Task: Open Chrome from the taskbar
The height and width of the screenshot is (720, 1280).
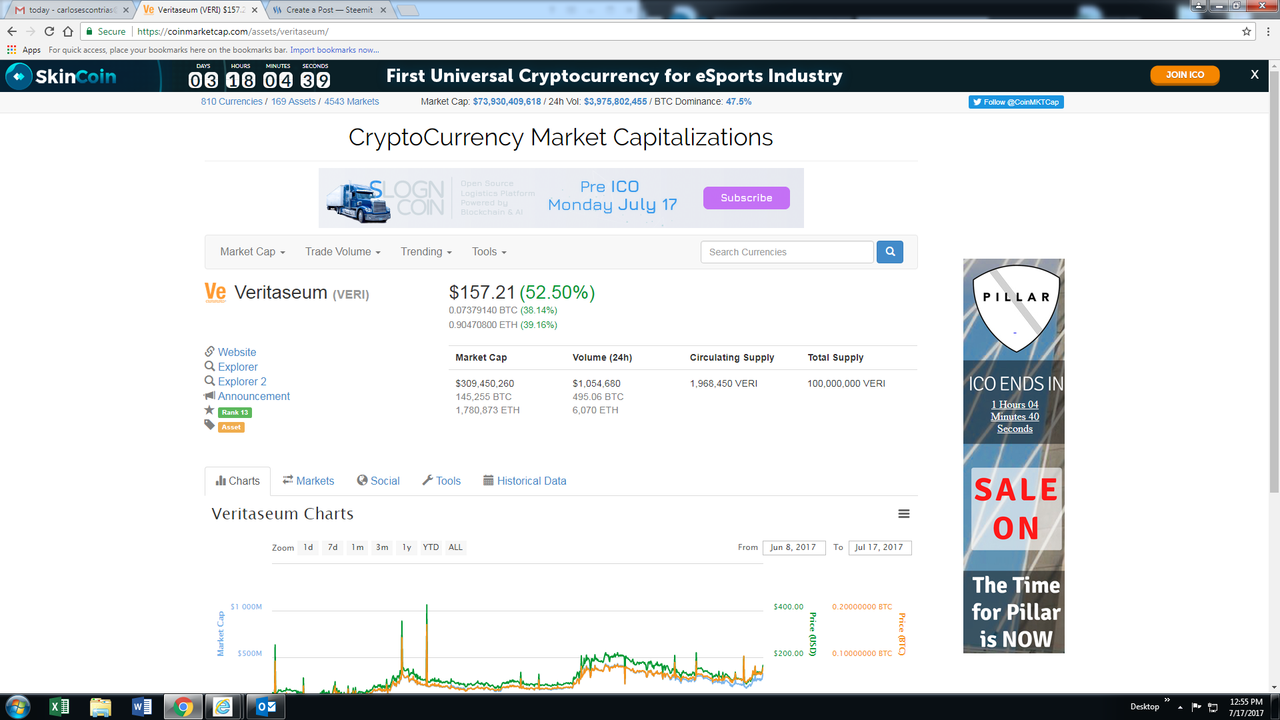Action: [x=182, y=707]
